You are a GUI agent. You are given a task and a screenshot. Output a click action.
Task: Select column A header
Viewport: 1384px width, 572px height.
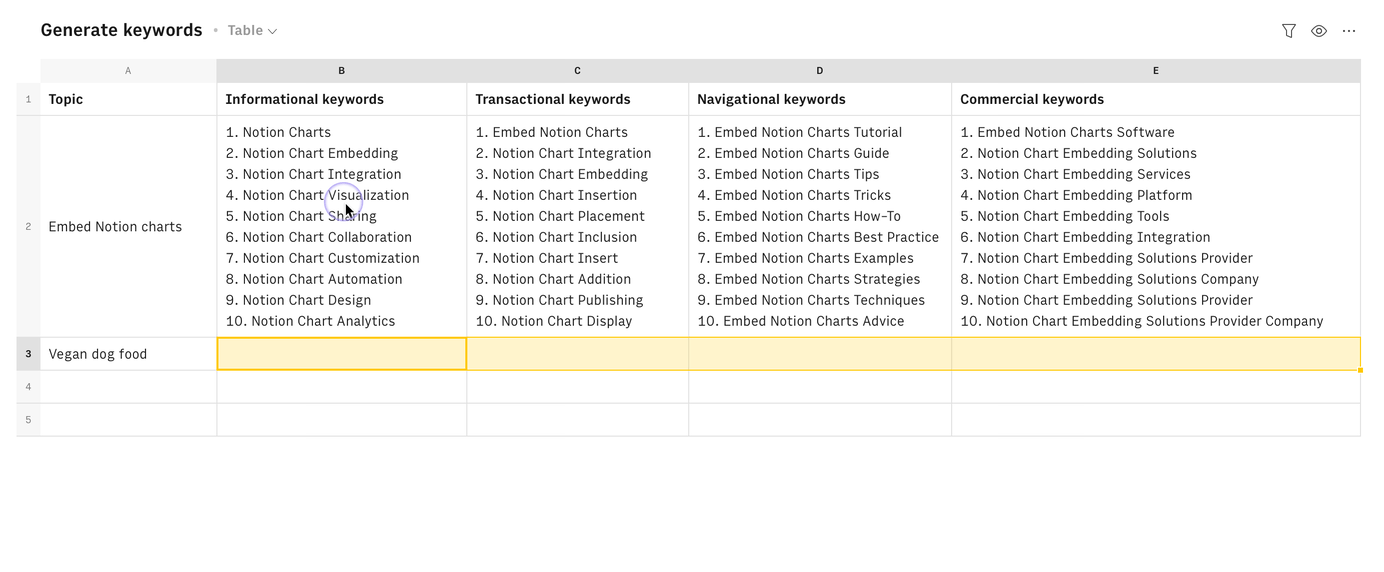[x=128, y=71]
